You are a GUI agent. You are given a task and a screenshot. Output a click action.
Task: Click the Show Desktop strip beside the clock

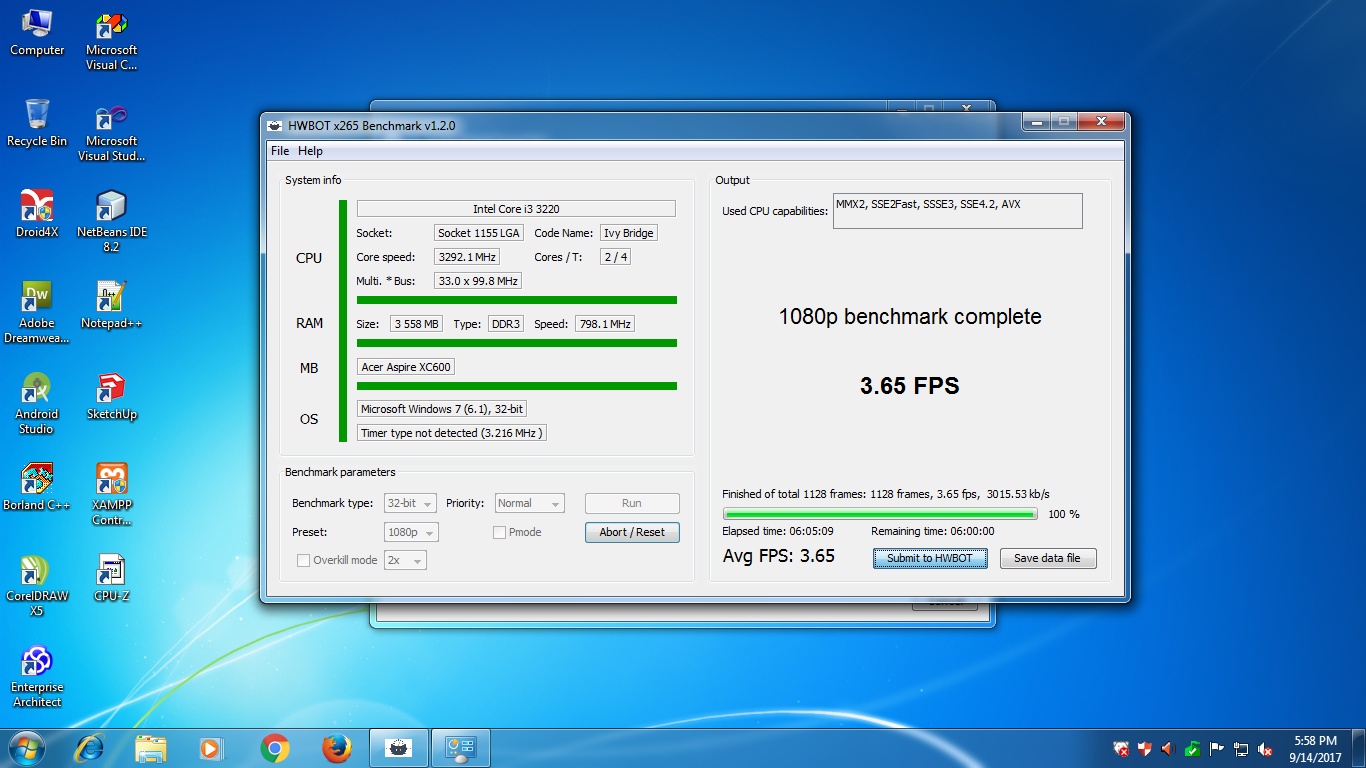click(1359, 749)
